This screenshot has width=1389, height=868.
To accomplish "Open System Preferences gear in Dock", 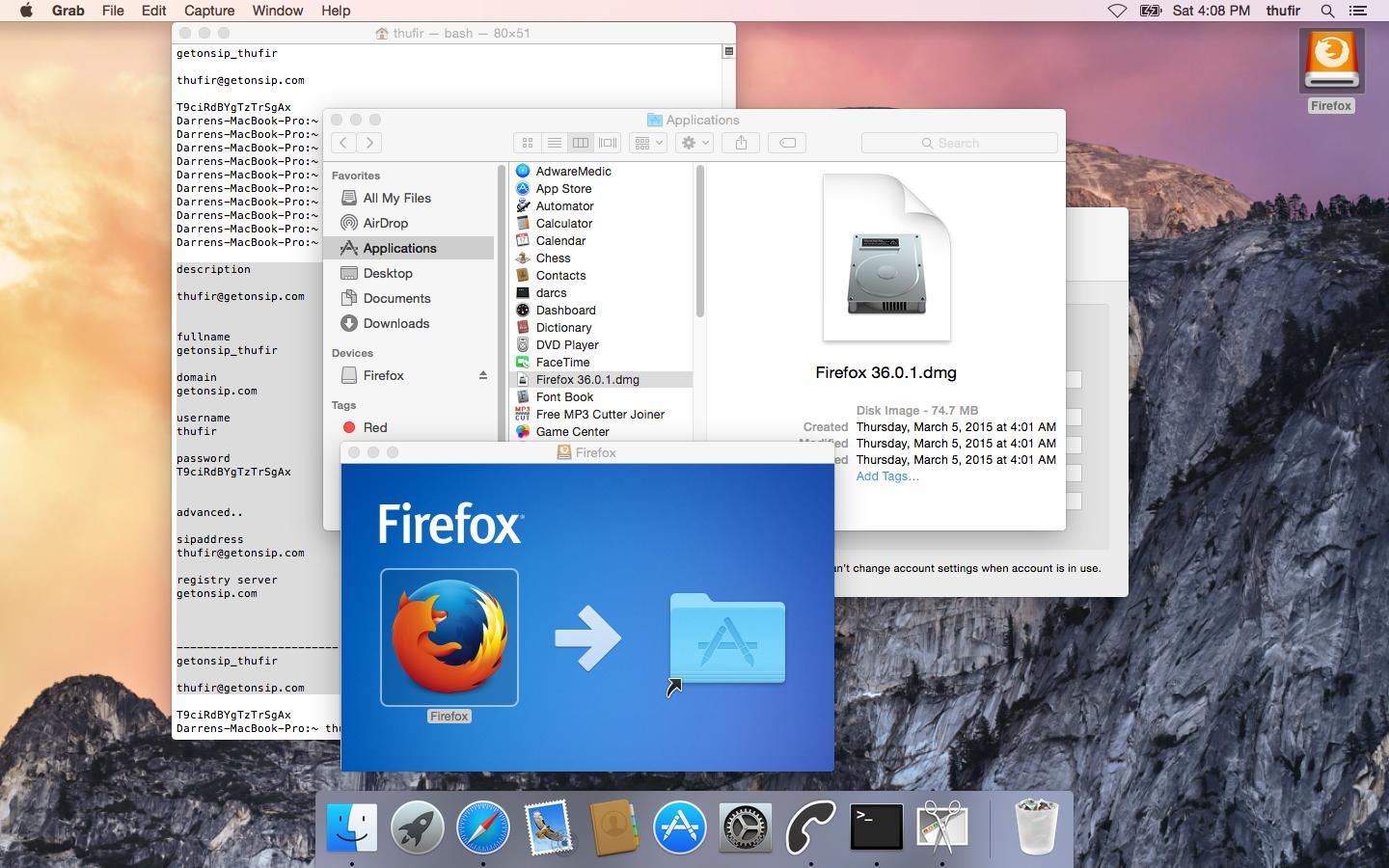I will pyautogui.click(x=746, y=827).
